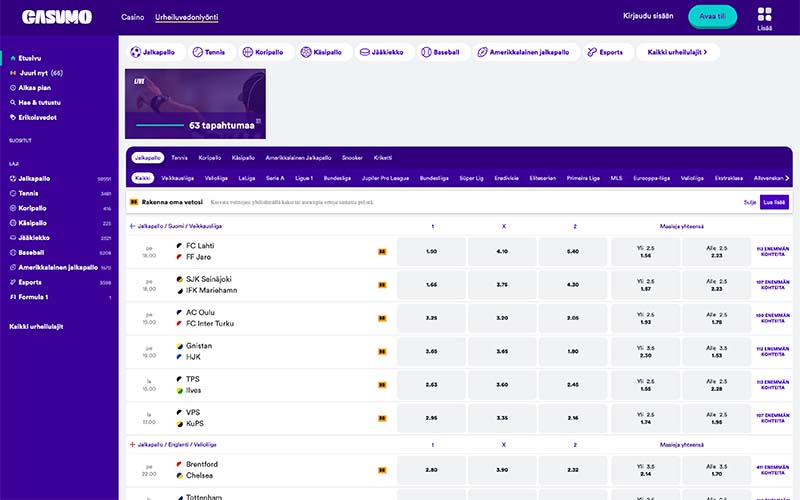Click the bet builder icon for FC Lahti match
Screen dimensions: 800x500
point(382,252)
